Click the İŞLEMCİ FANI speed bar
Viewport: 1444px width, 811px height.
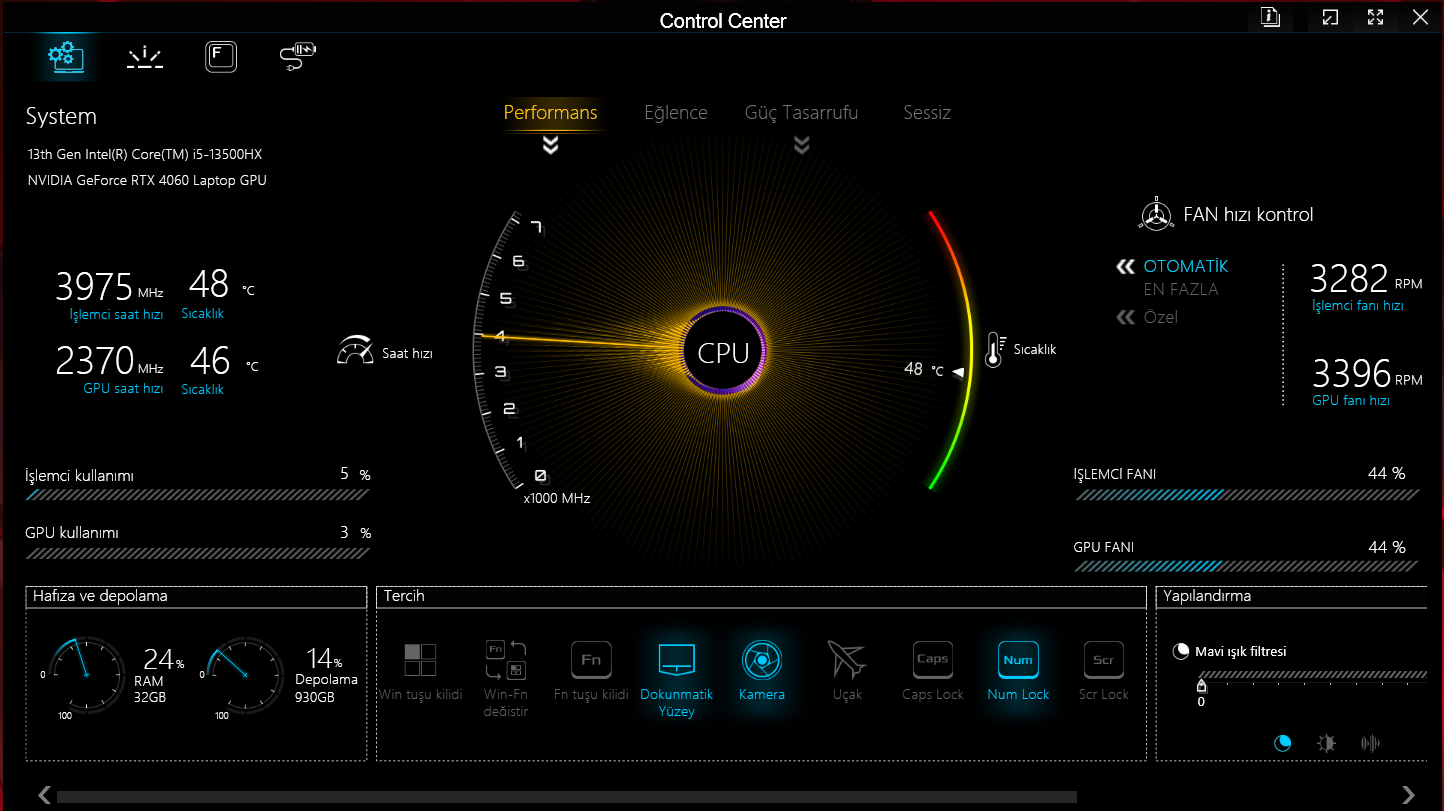point(1246,494)
